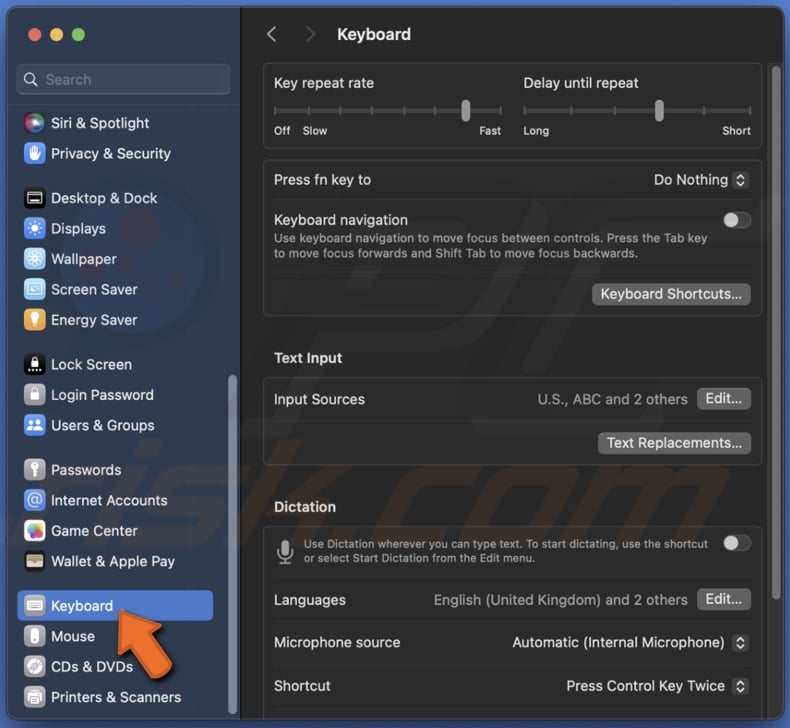Open the Screen Saver icon
This screenshot has height=728, width=790.
[x=34, y=289]
